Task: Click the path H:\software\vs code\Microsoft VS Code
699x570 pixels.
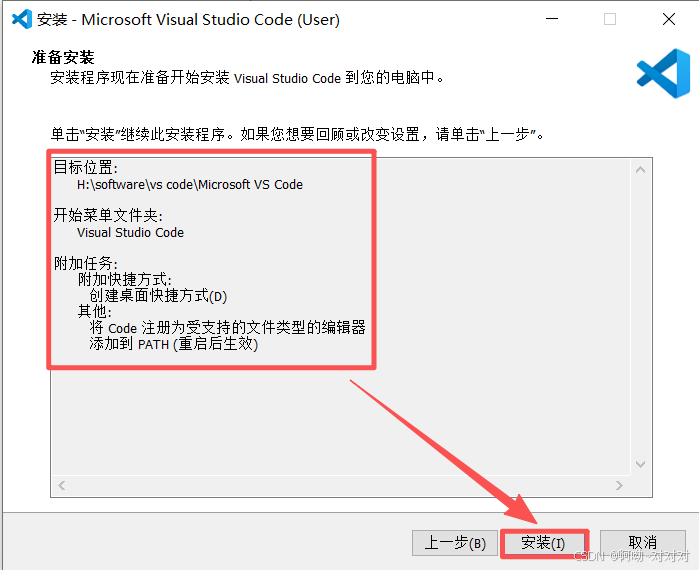Action: tap(189, 185)
